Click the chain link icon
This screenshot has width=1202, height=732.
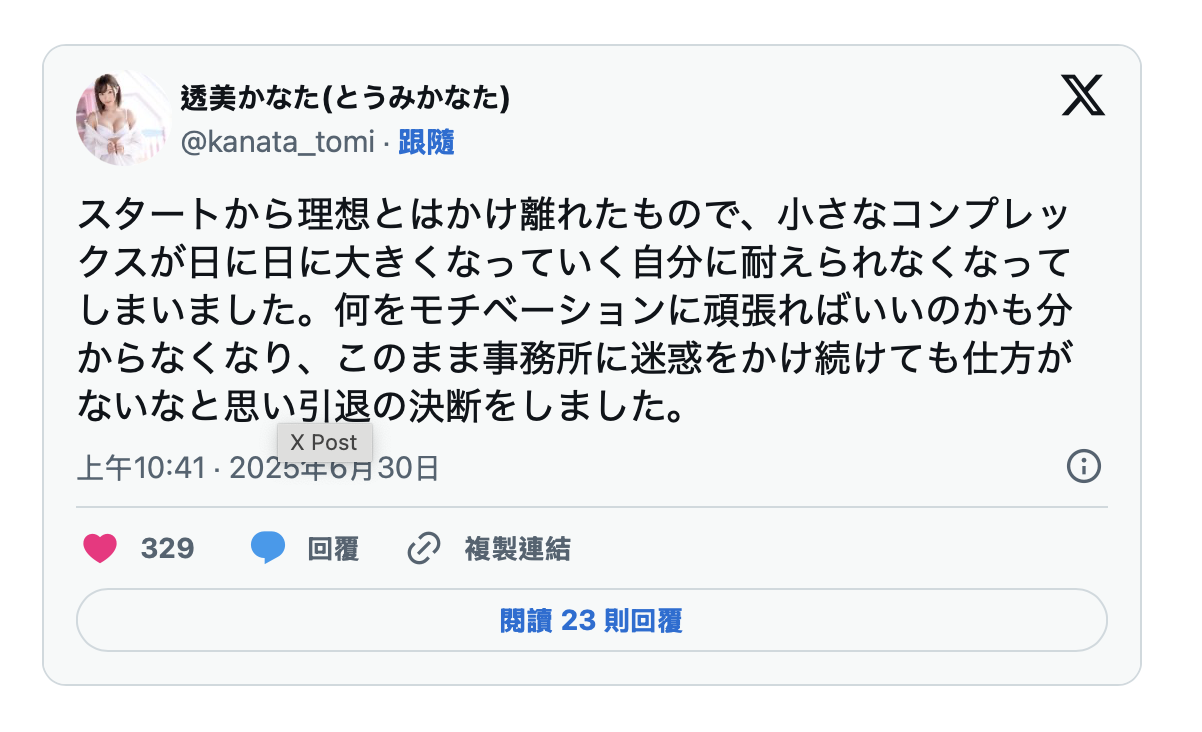coord(424,548)
